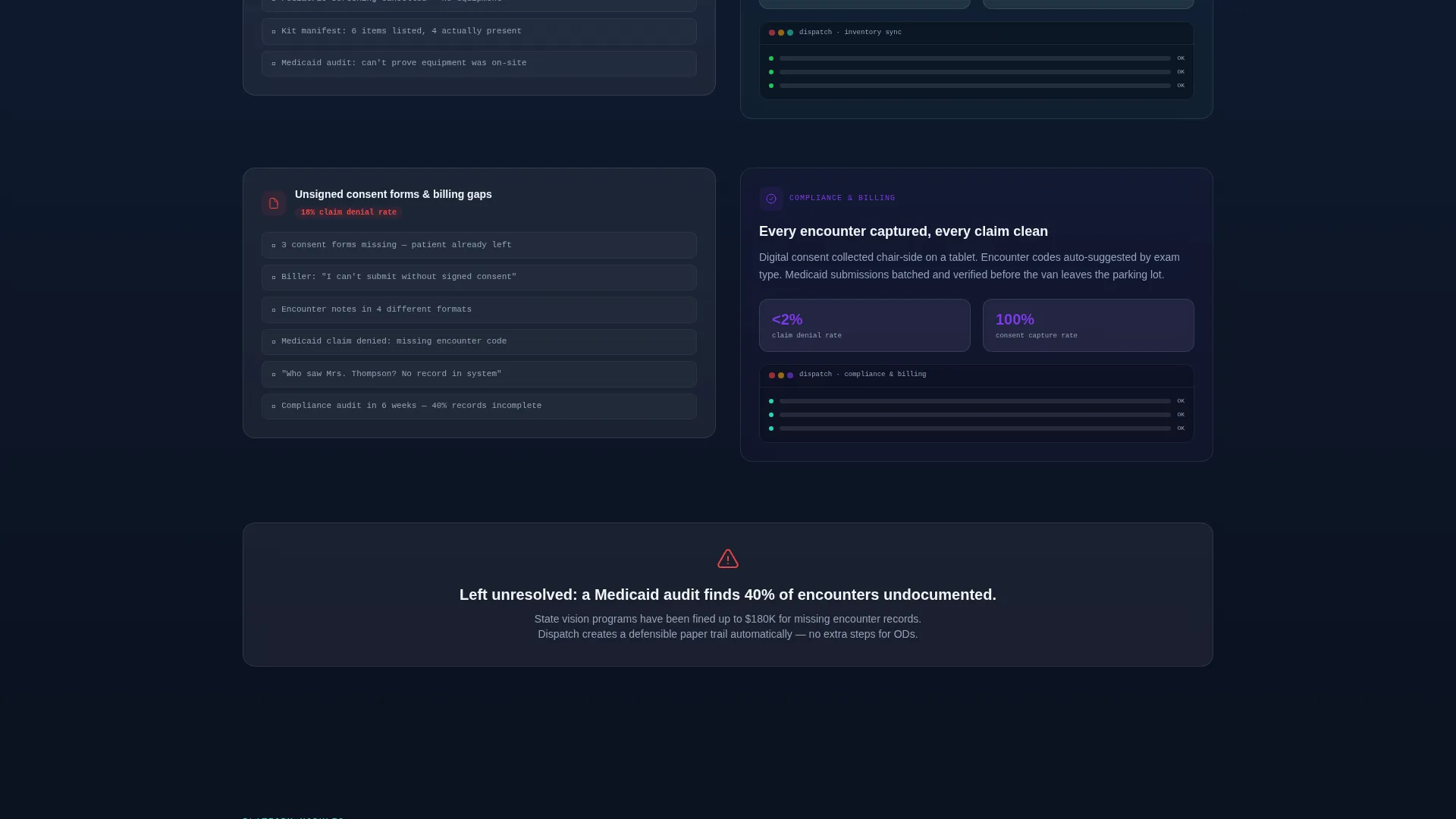This screenshot has width=1456, height=819.
Task: Click teal dot in inventory sync terminal
Action: 790,33
